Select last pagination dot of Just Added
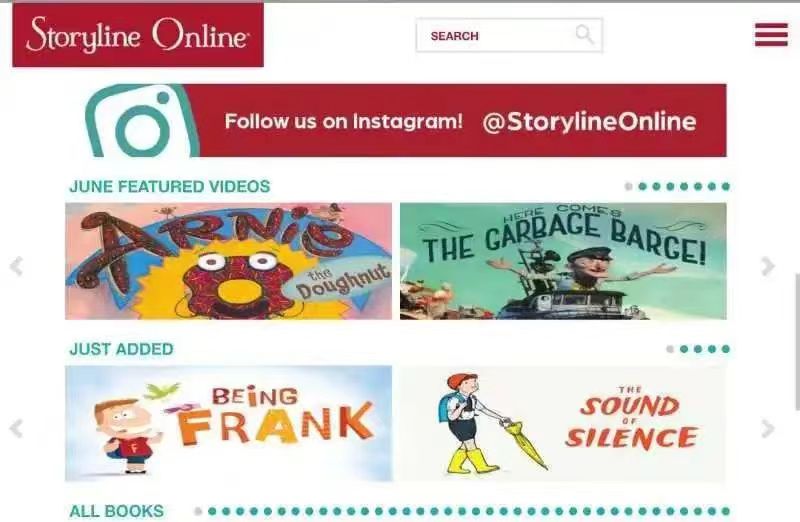Image resolution: width=800 pixels, height=522 pixels. click(x=726, y=349)
